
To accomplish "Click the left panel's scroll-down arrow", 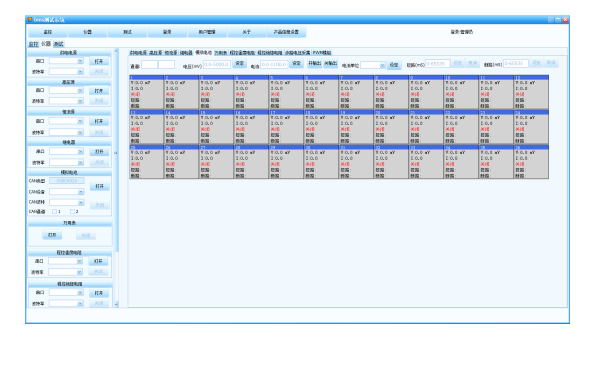I will pos(116,304).
